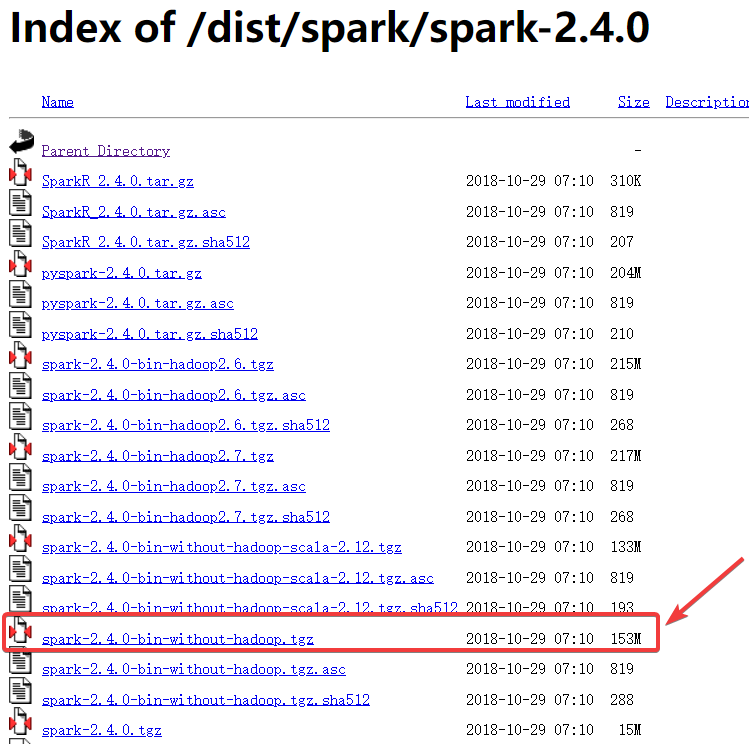The width and height of the screenshot is (749, 744).
Task: Download spark-2.4.0-bin-without-hadoop.tgz
Action: (x=178, y=639)
